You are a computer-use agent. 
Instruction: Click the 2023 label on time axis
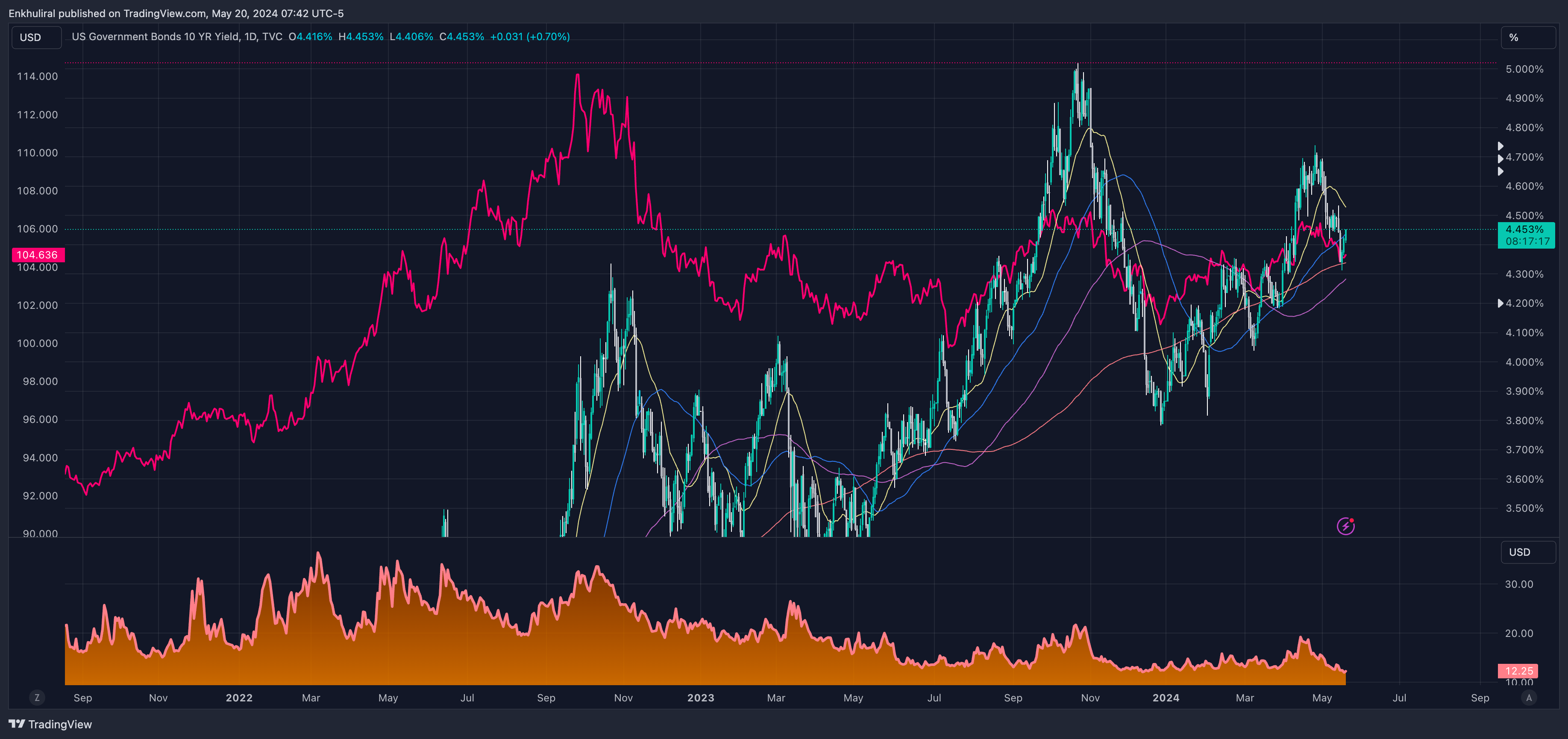point(701,698)
